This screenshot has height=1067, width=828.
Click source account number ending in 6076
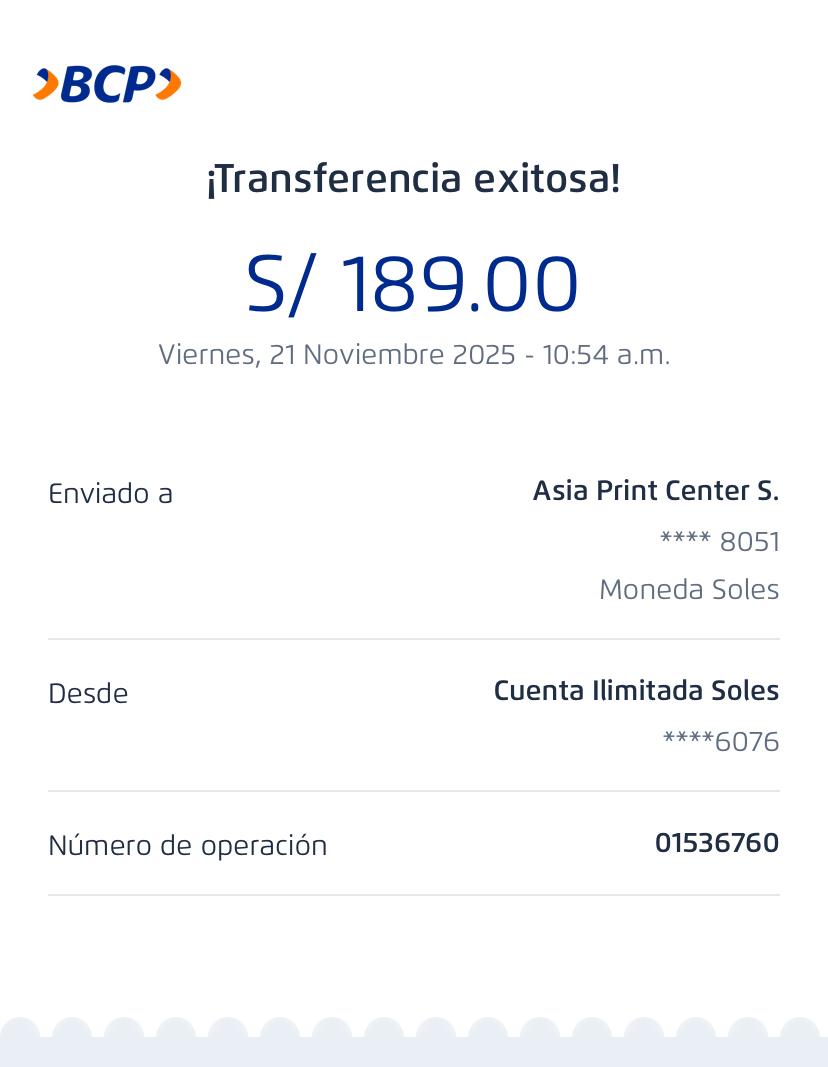pos(720,742)
